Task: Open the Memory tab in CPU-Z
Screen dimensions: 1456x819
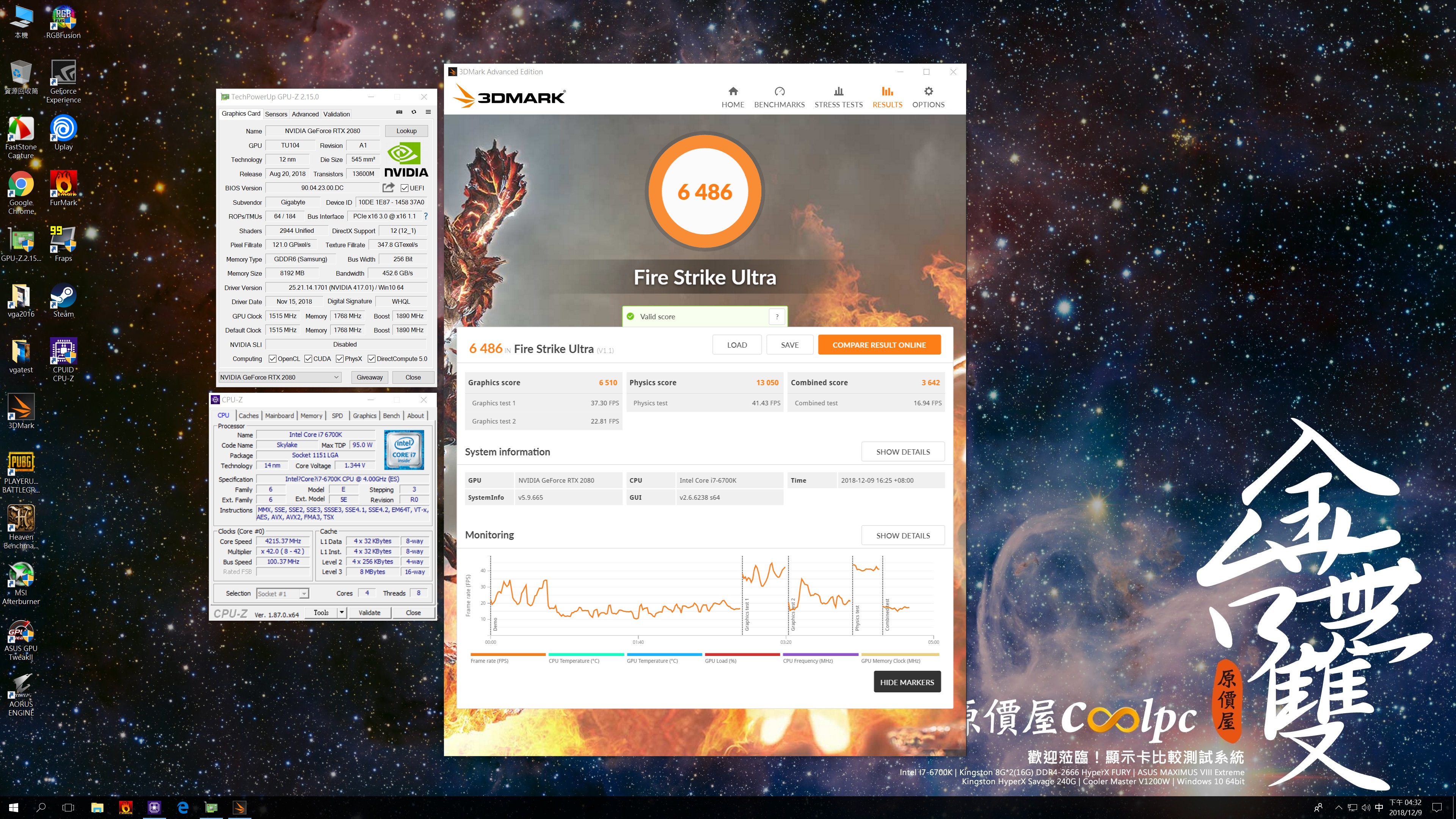Action: coord(311,416)
